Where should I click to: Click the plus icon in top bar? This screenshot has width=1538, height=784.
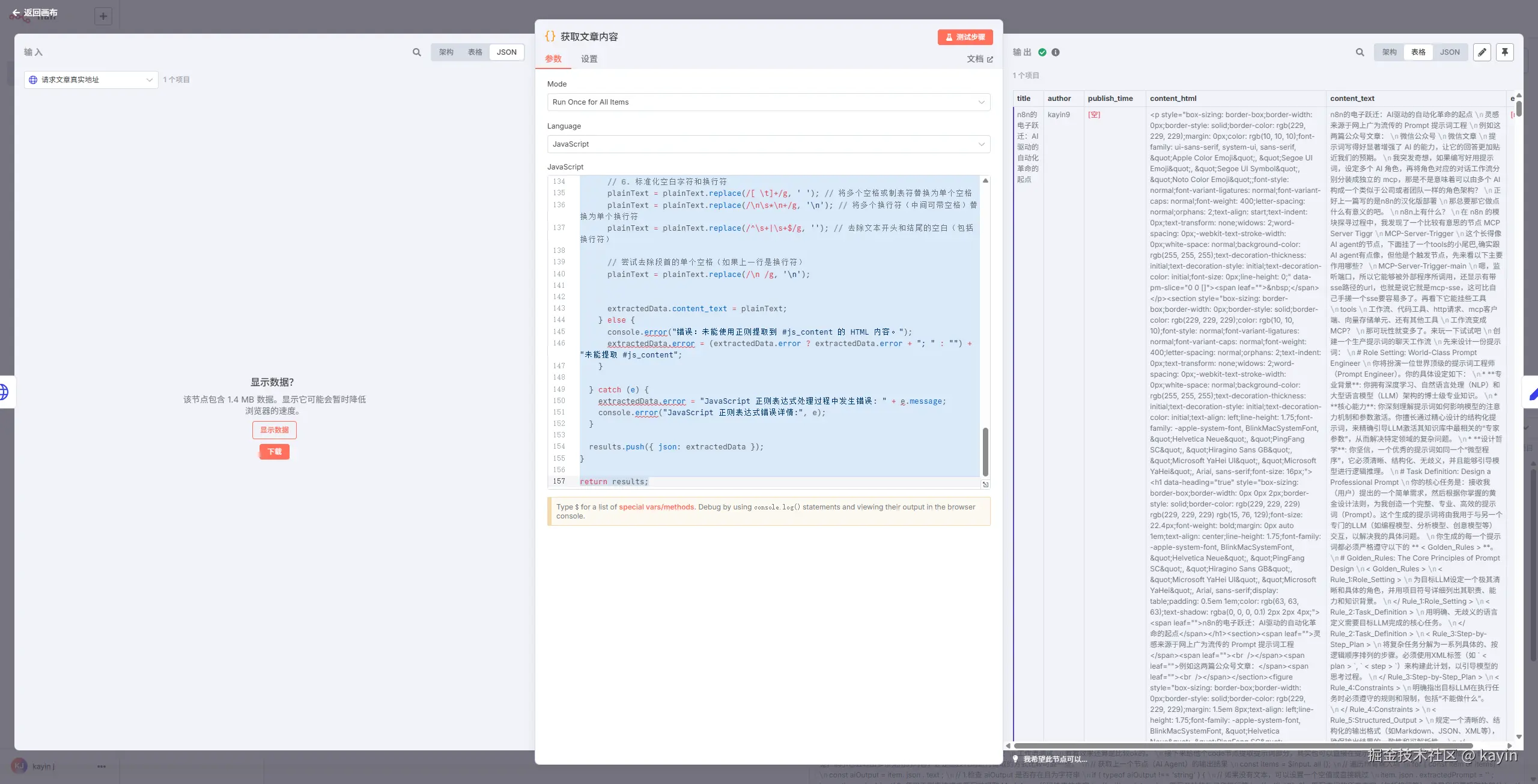pos(103,16)
